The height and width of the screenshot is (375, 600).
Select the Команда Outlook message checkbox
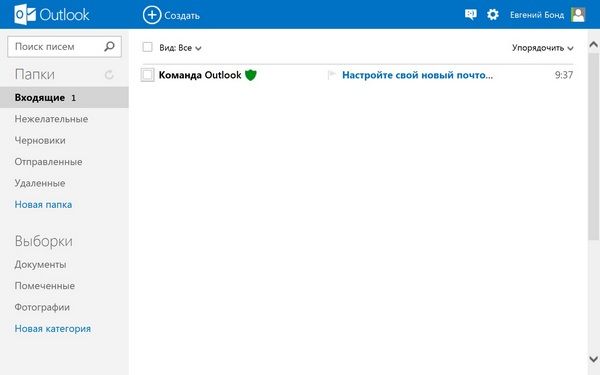coord(147,75)
